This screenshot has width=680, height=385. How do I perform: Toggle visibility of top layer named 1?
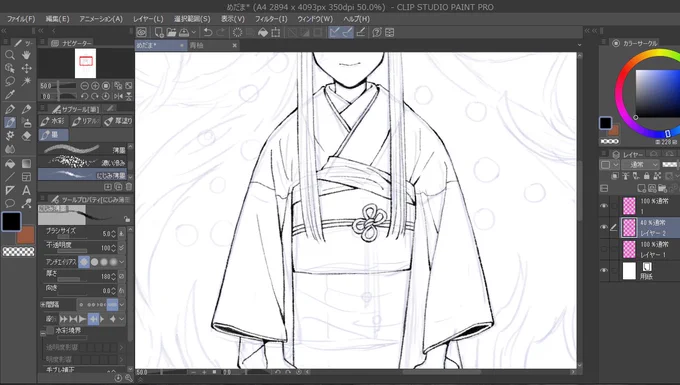point(604,206)
